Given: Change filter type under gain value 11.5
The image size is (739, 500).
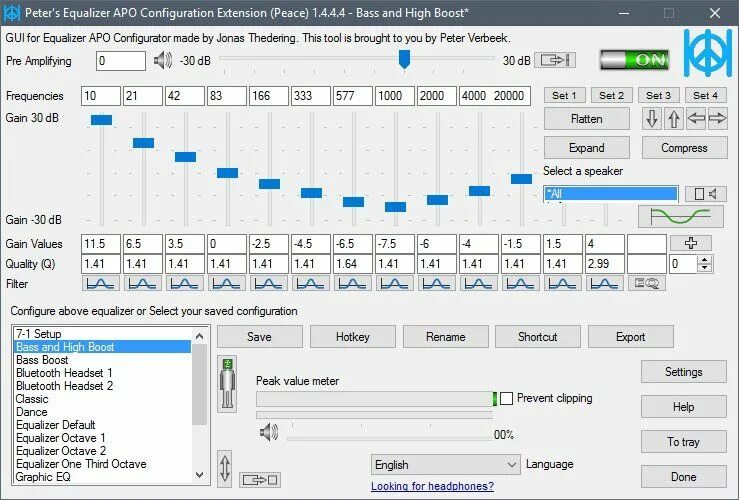Looking at the screenshot, I should tap(100, 284).
